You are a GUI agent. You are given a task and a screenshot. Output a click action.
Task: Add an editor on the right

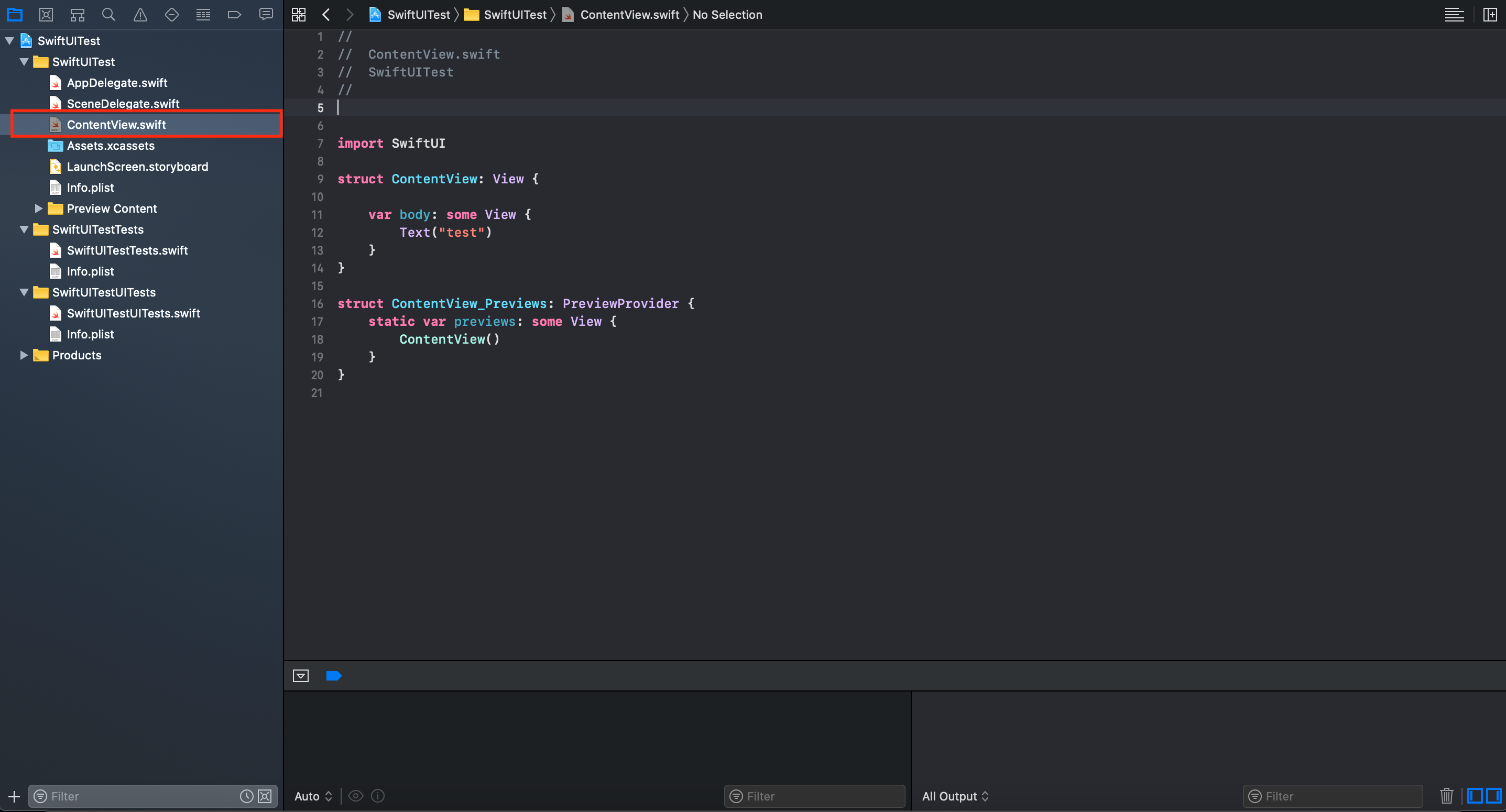tap(1490, 15)
